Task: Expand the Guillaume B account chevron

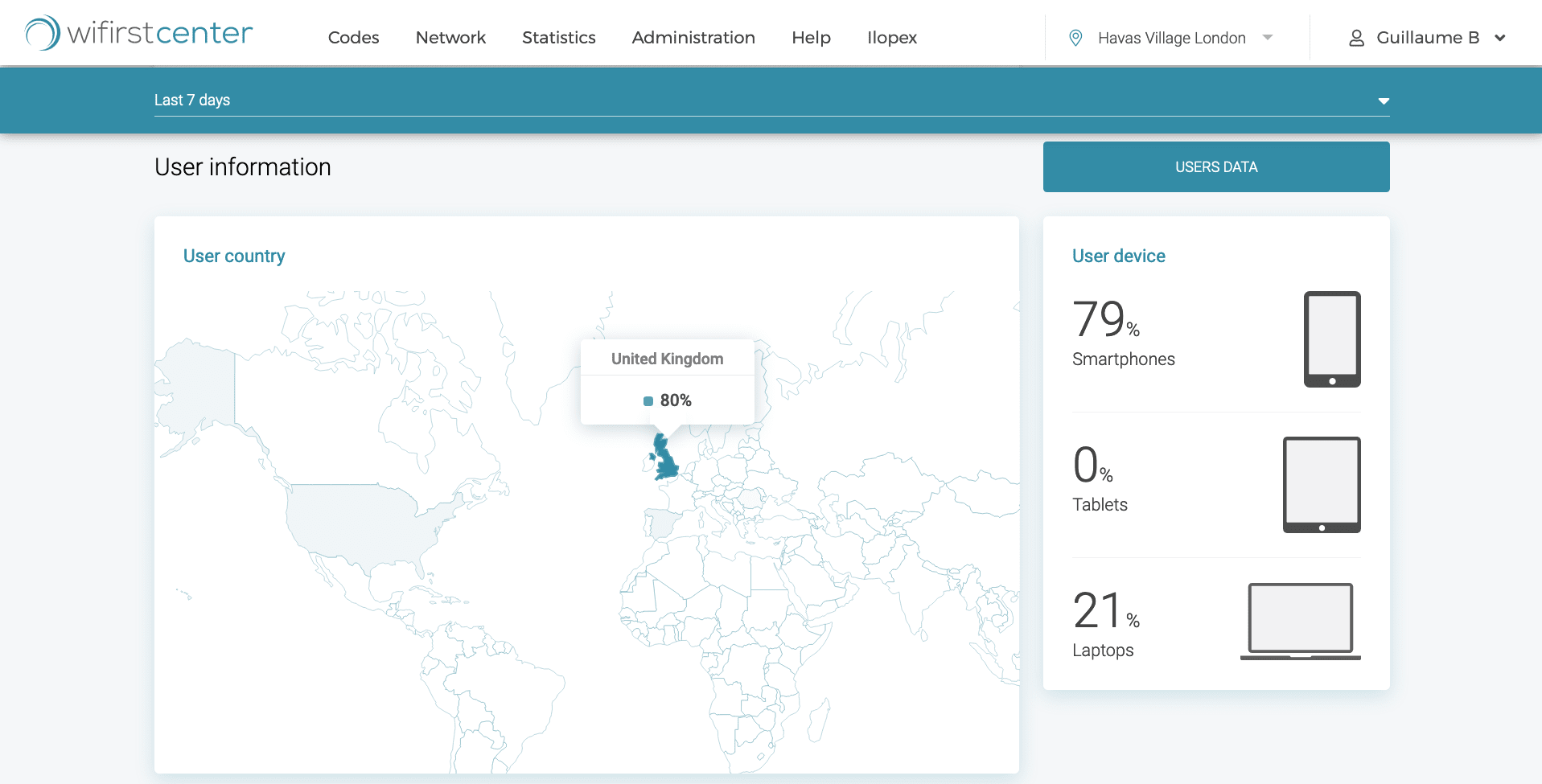Action: coord(1500,38)
